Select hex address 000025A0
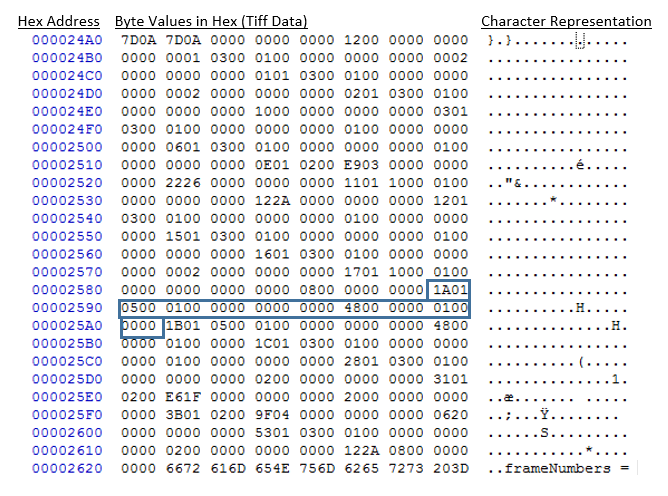 [67, 327]
